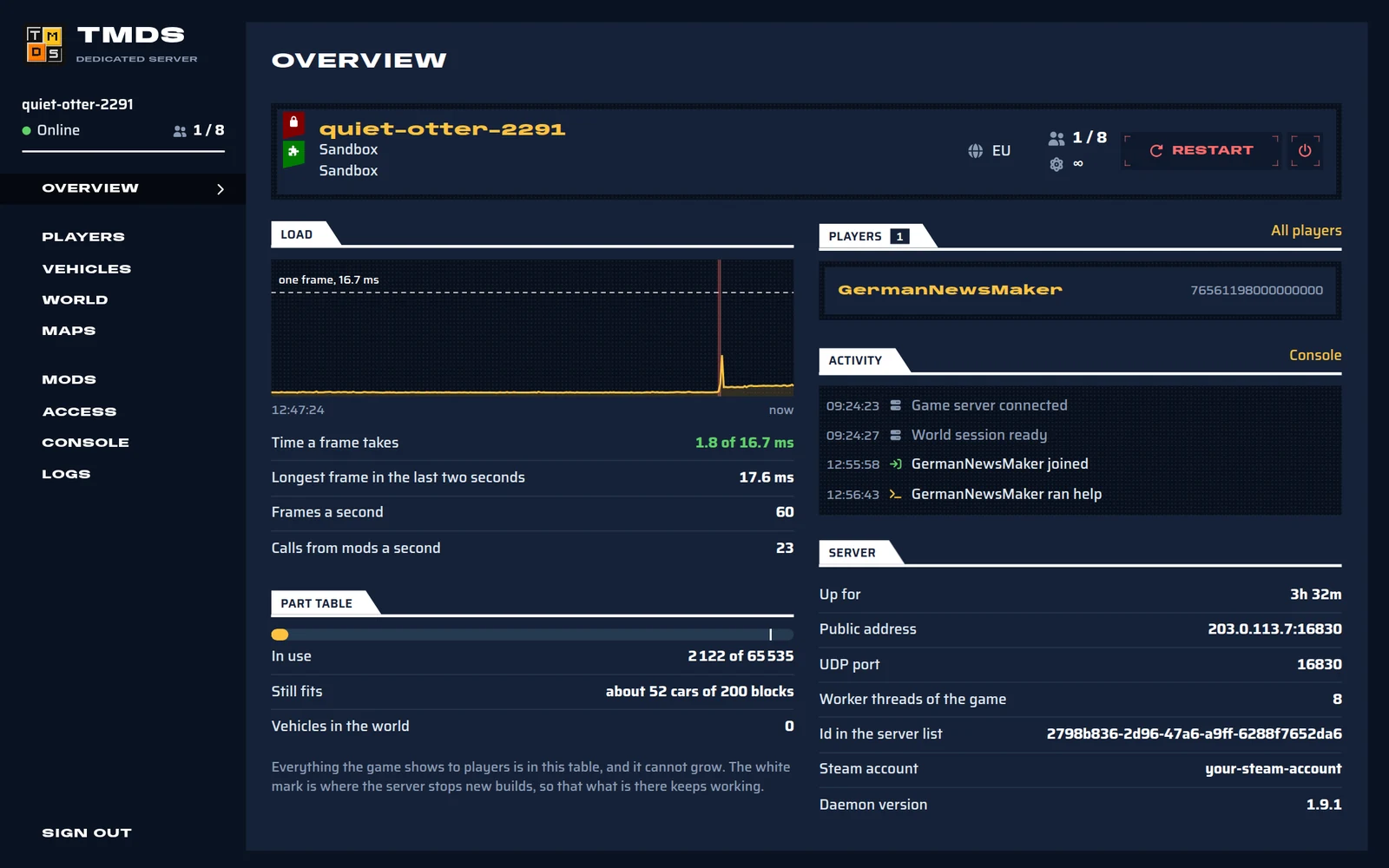Viewport: 1389px width, 868px height.
Task: Click the UDP port value 16830
Action: pyautogui.click(x=1319, y=665)
